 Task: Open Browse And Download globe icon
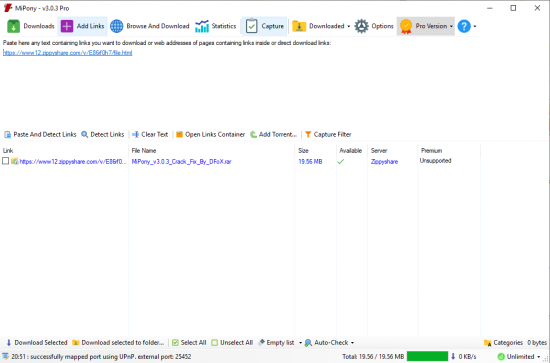(116, 26)
